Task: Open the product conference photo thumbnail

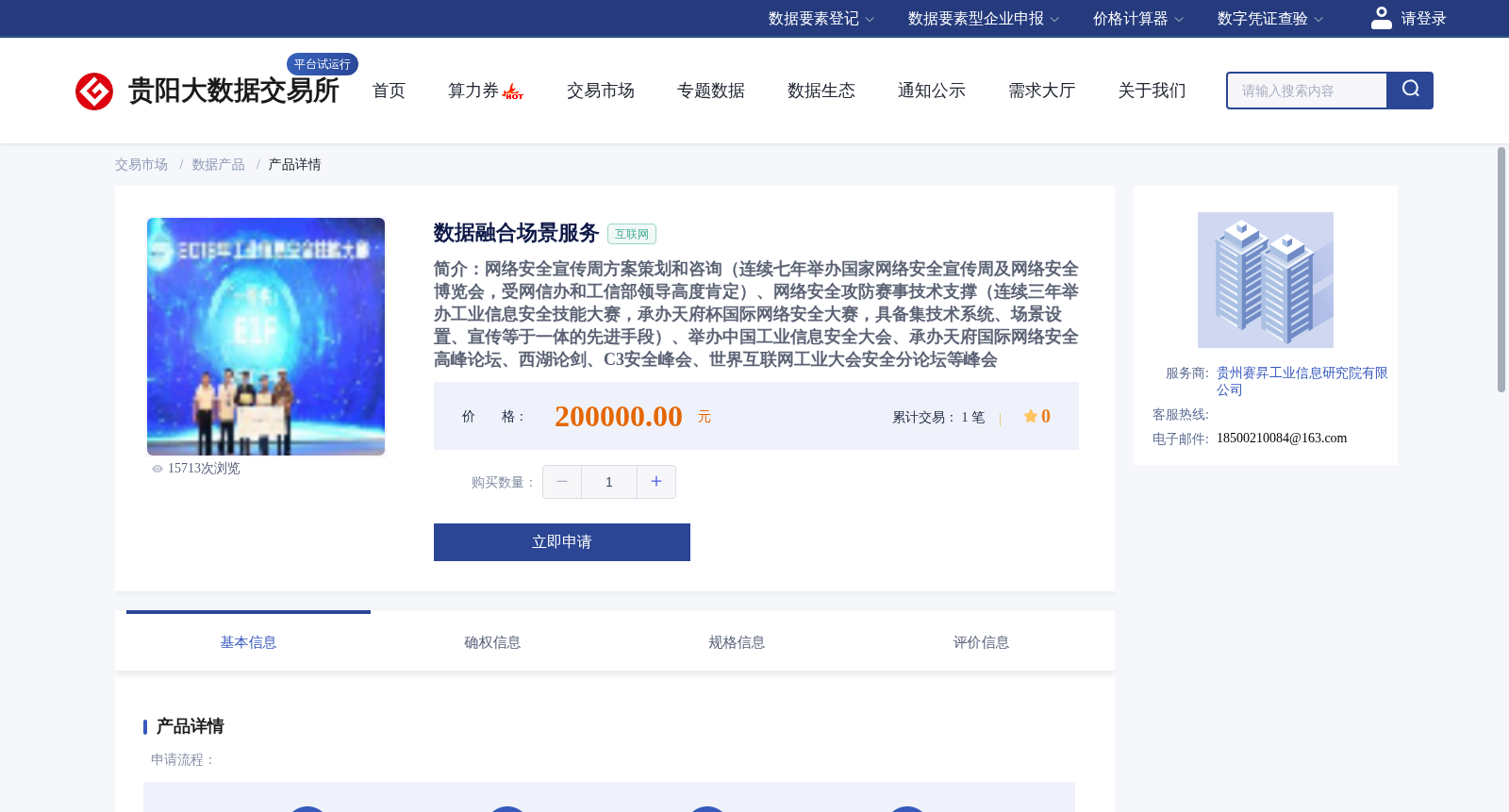Action: coord(266,337)
